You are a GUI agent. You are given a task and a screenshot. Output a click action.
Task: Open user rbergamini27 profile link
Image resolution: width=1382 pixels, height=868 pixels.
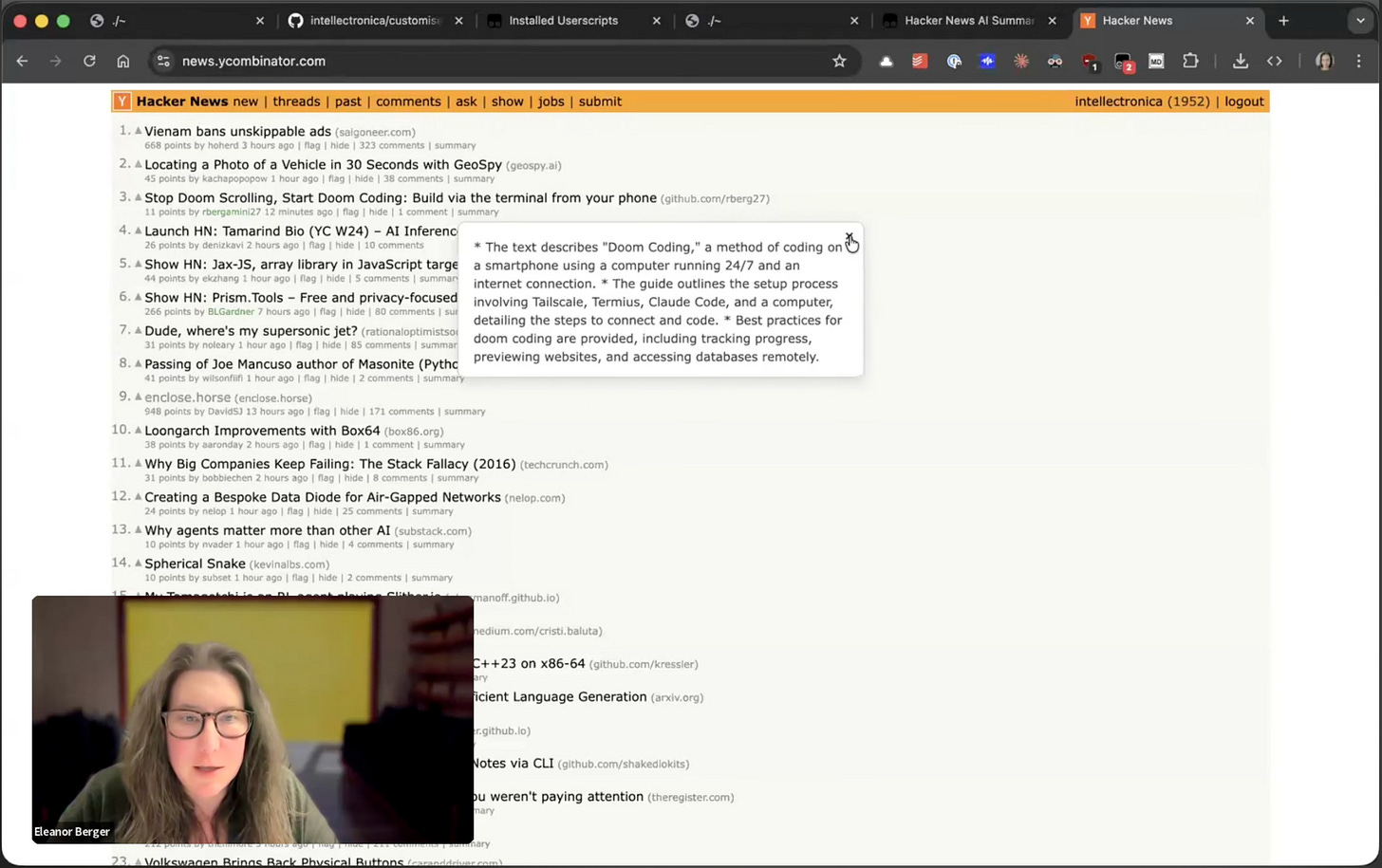[231, 212]
